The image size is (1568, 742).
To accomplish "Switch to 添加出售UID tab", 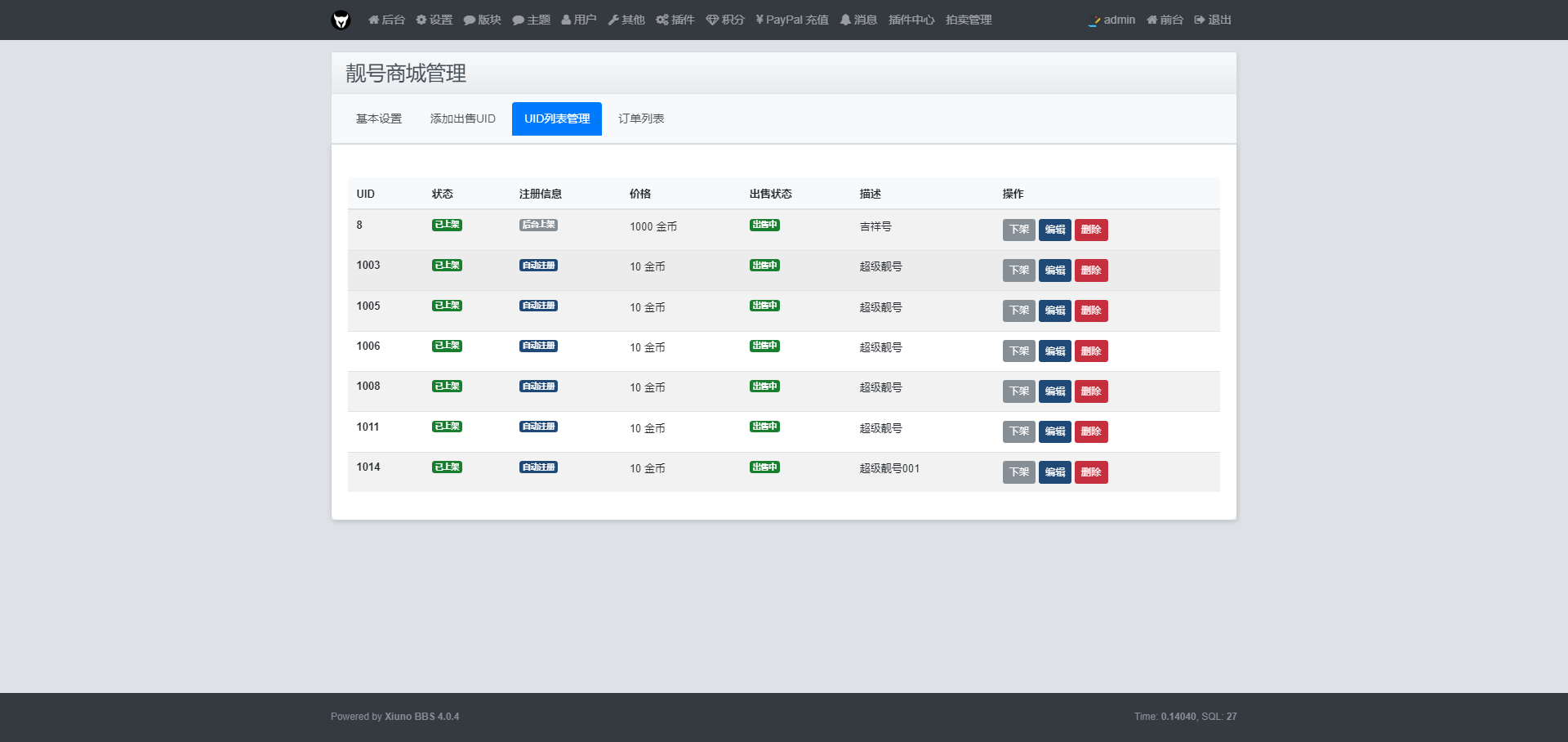I will (462, 118).
